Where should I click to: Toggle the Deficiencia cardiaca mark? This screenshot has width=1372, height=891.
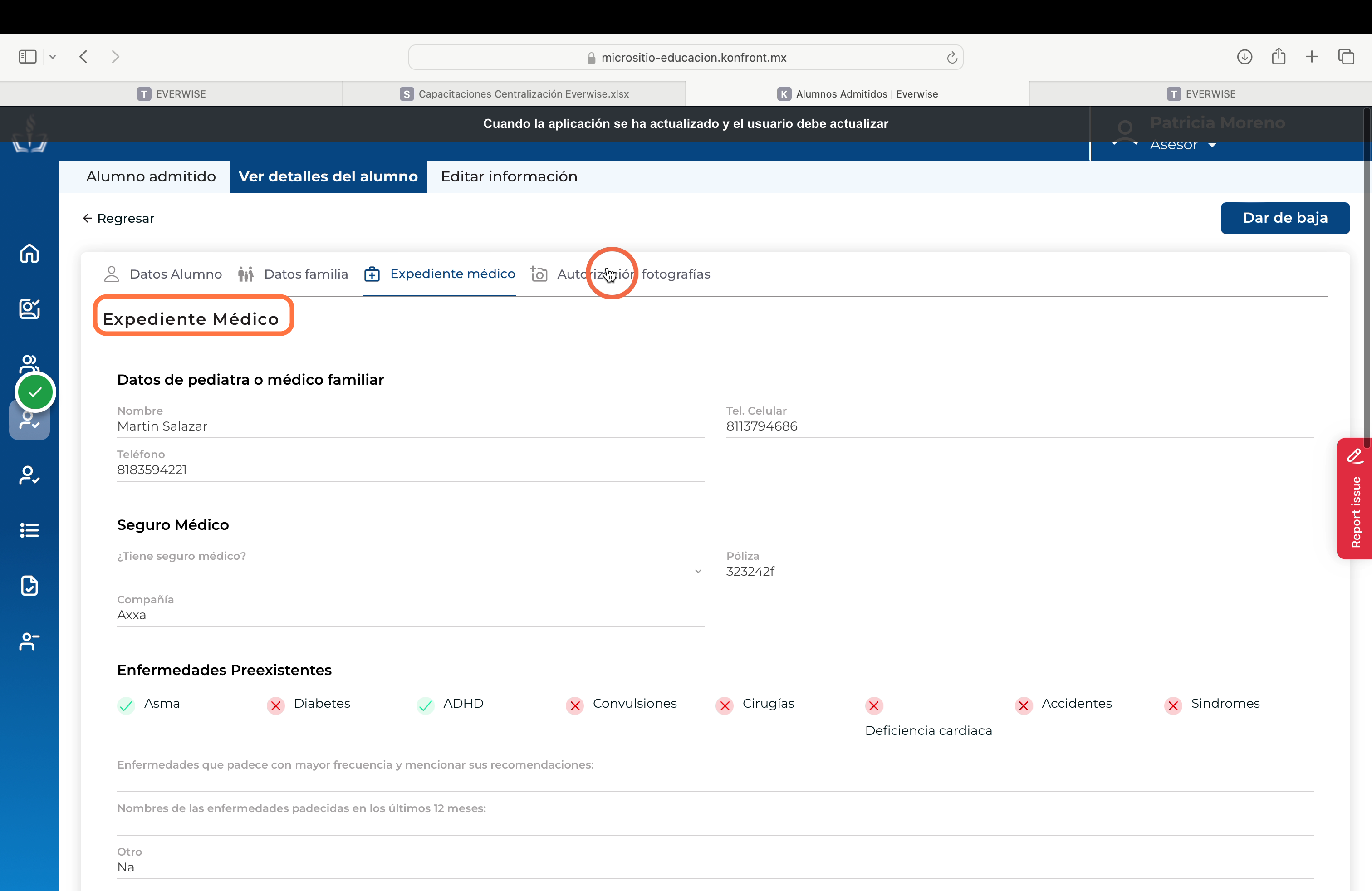coord(874,705)
